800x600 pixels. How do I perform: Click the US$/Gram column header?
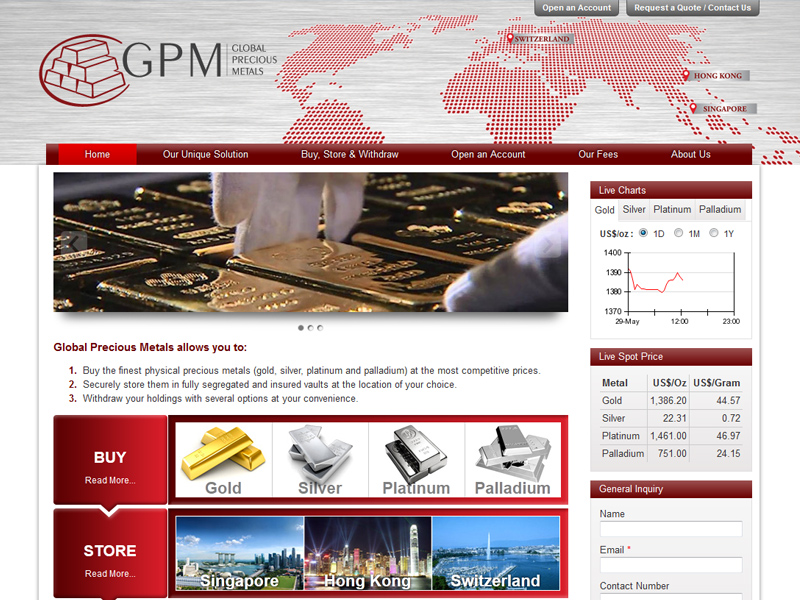716,383
